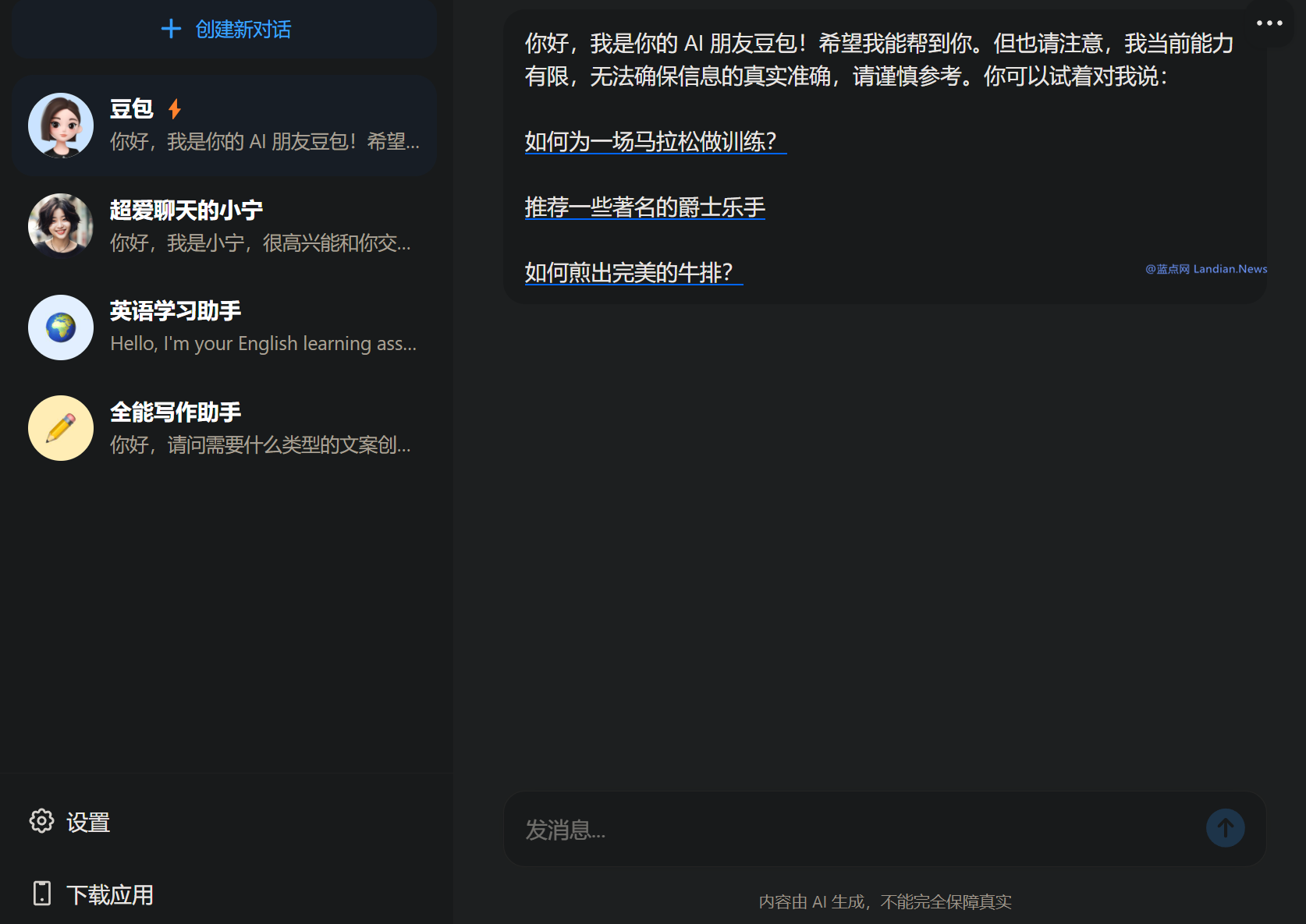Image resolution: width=1306 pixels, height=924 pixels.
Task: Select the 英语学习助手 conversation
Action: pos(226,327)
